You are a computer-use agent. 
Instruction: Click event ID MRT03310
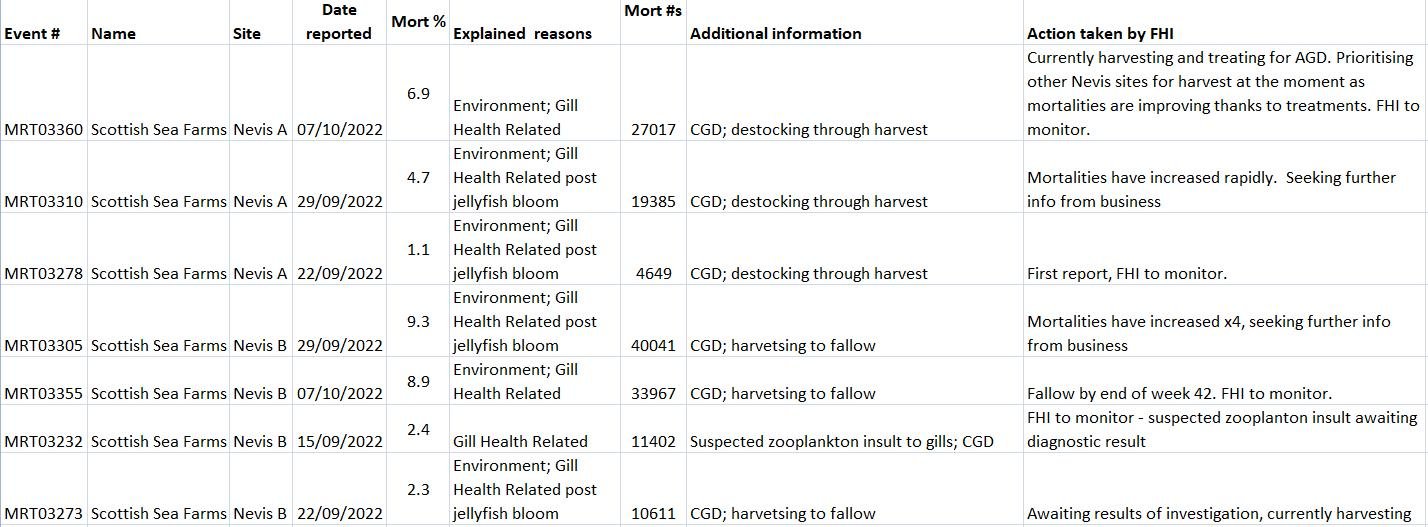[x=44, y=201]
